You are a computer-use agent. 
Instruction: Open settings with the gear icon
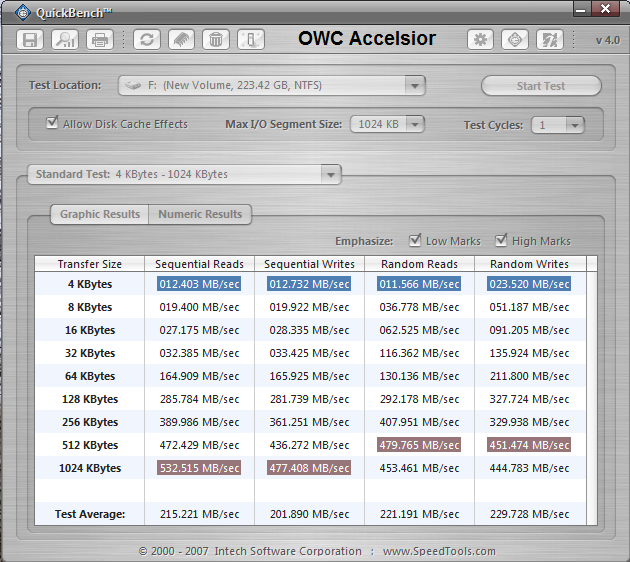click(x=481, y=40)
